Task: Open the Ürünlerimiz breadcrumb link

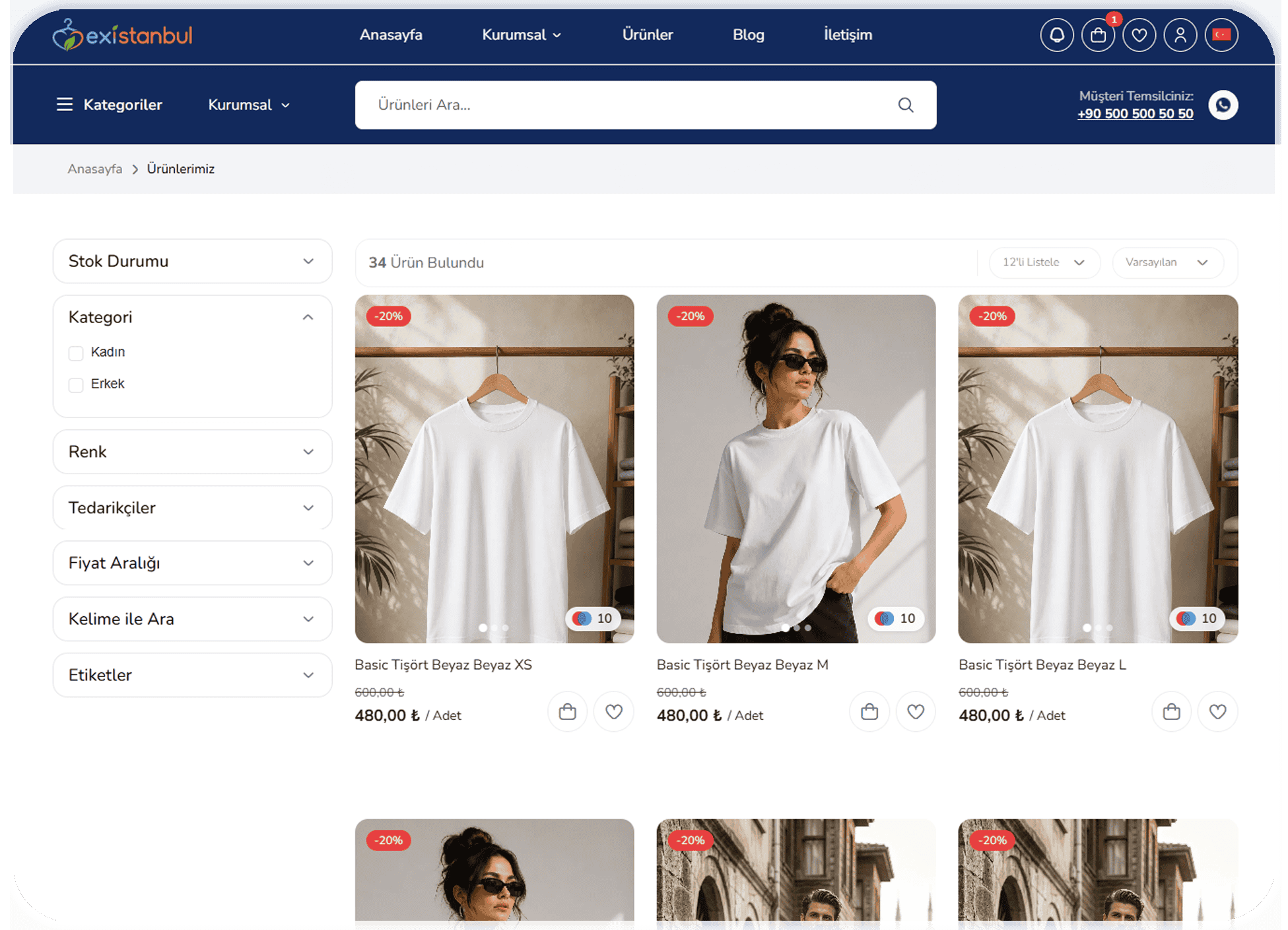Action: 181,169
